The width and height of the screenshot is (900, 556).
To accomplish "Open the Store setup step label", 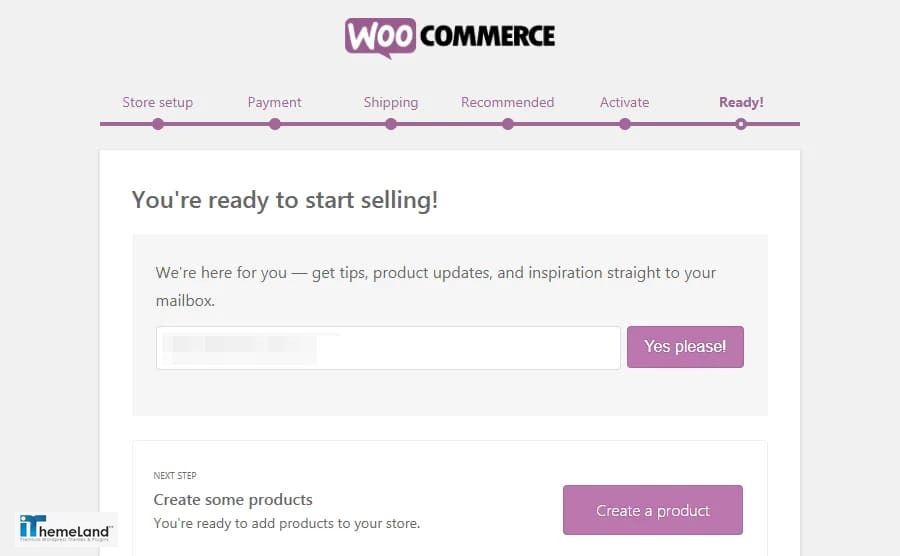I will click(x=157, y=102).
